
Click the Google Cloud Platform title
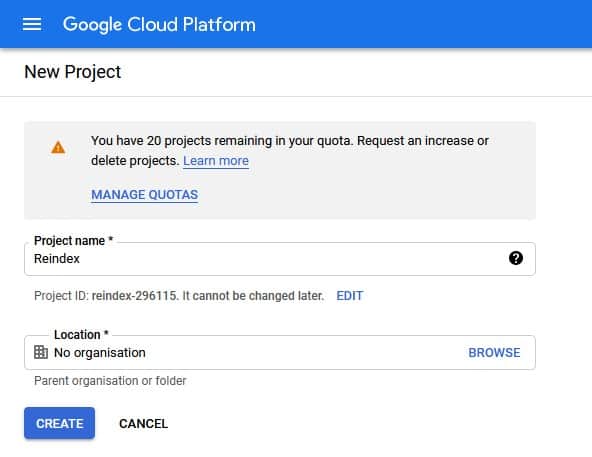click(159, 25)
